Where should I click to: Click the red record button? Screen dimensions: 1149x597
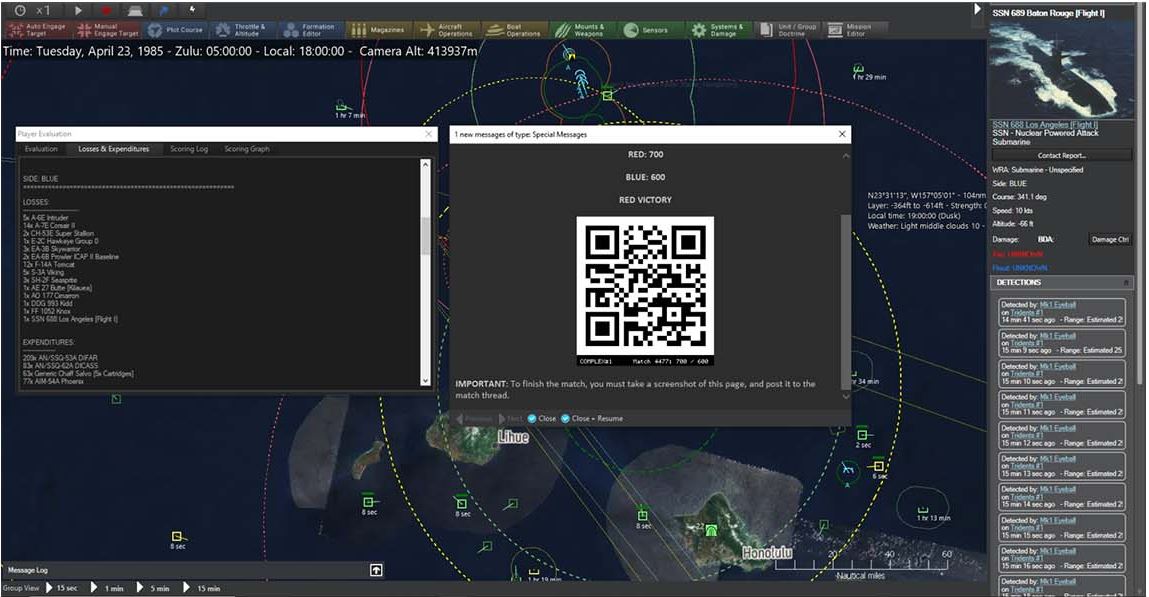click(106, 10)
